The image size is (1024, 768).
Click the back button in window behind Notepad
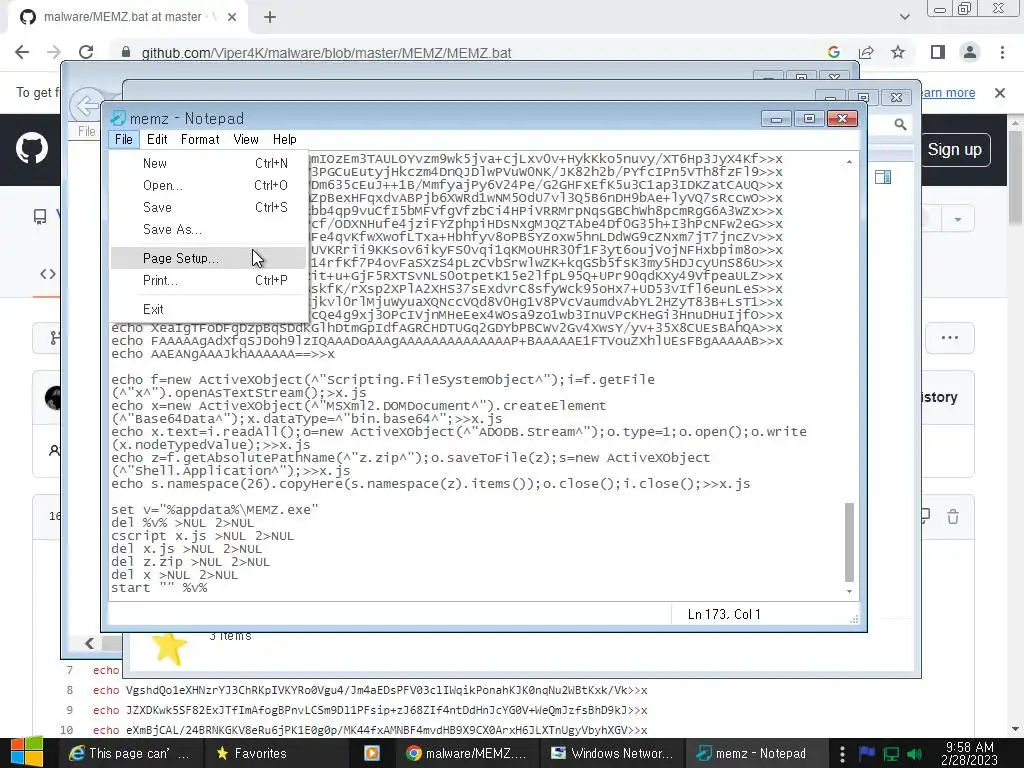tap(86, 104)
